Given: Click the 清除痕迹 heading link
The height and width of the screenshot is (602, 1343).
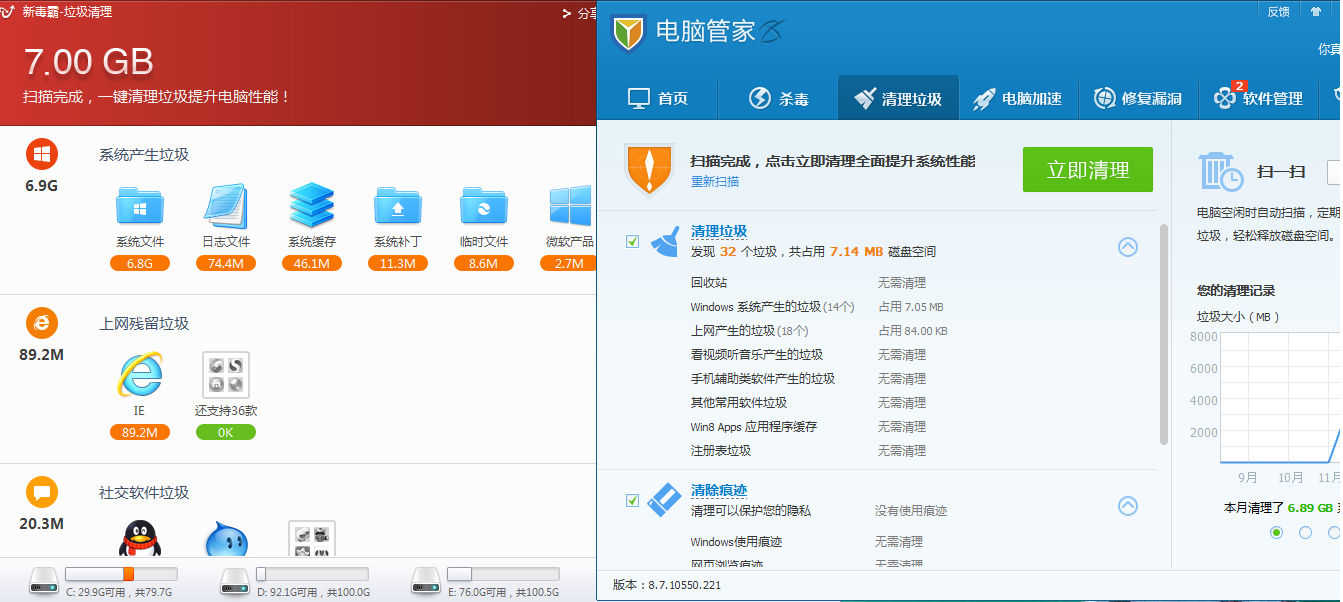Looking at the screenshot, I should pyautogui.click(x=719, y=490).
